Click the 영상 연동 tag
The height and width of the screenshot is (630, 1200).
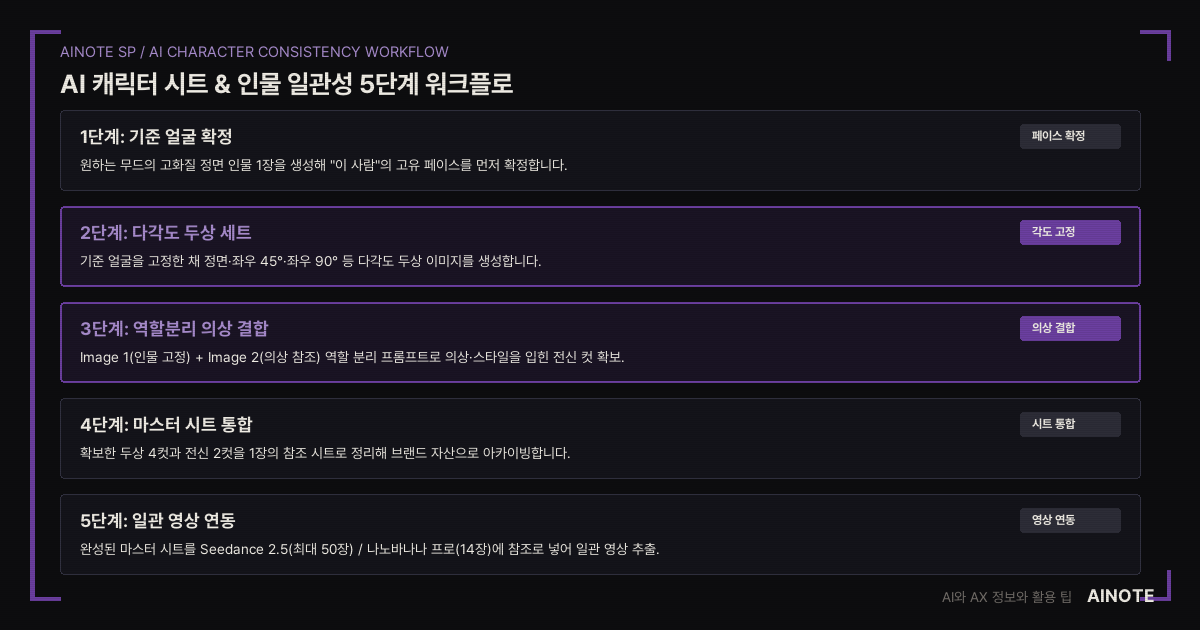[x=1070, y=520]
